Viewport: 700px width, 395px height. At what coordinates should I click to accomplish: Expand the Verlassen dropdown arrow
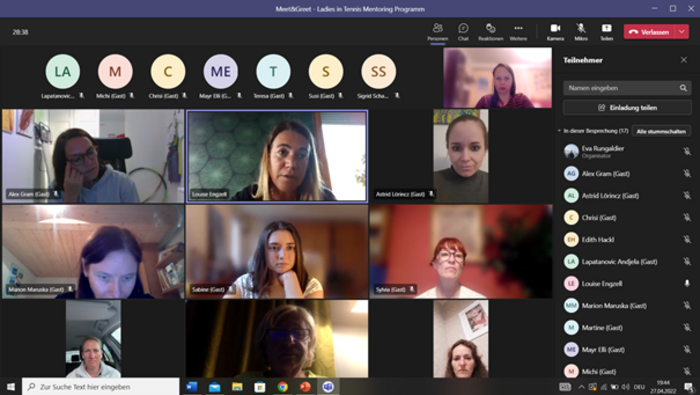[x=682, y=32]
